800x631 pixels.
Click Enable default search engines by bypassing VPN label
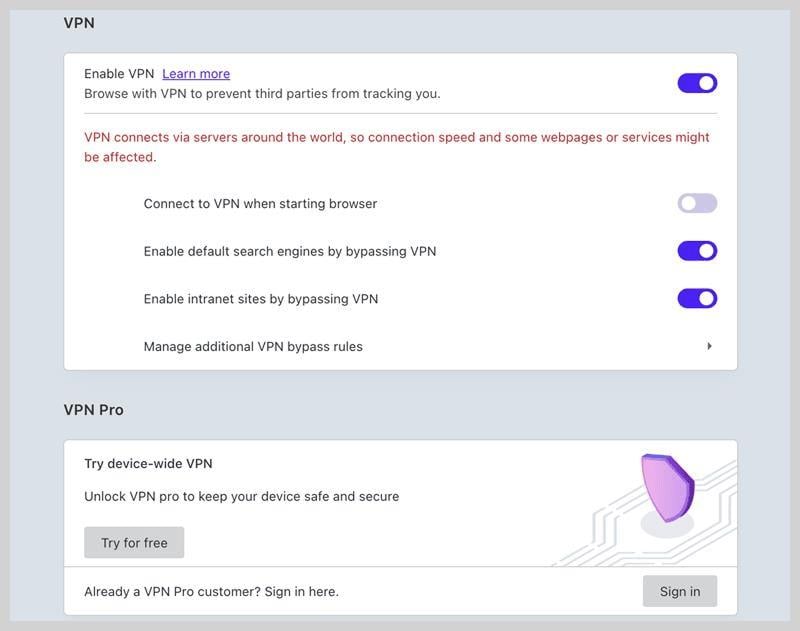[290, 251]
